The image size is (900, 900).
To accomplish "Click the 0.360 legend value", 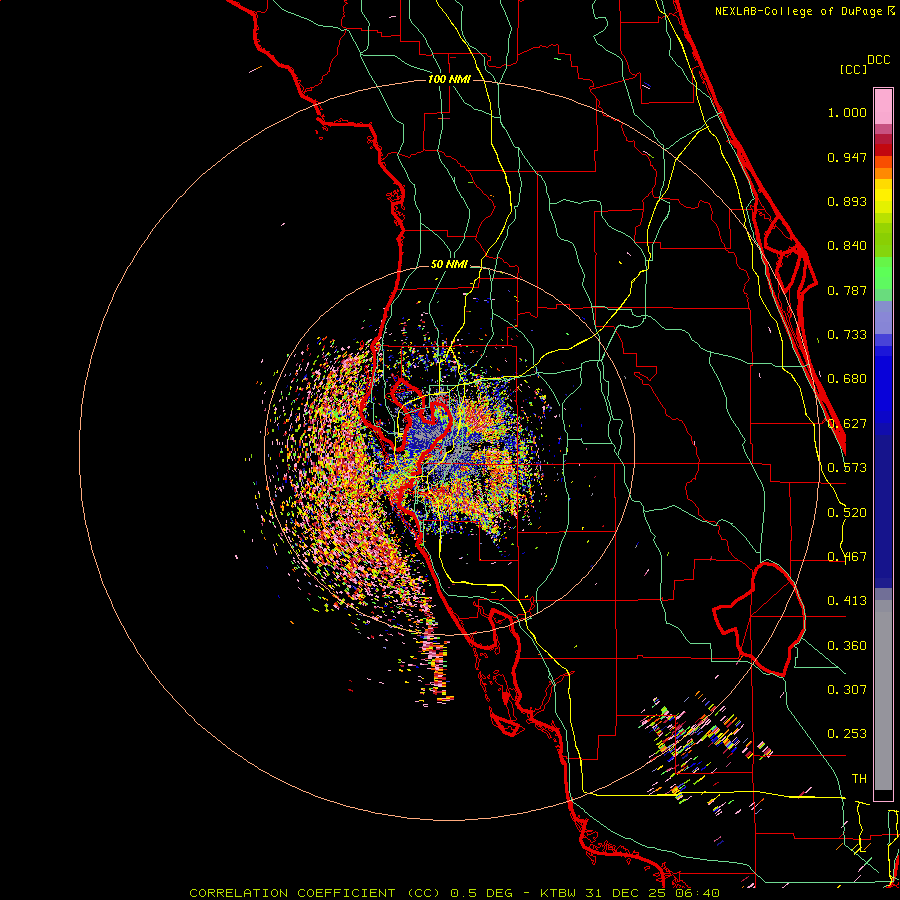I will coord(847,646).
